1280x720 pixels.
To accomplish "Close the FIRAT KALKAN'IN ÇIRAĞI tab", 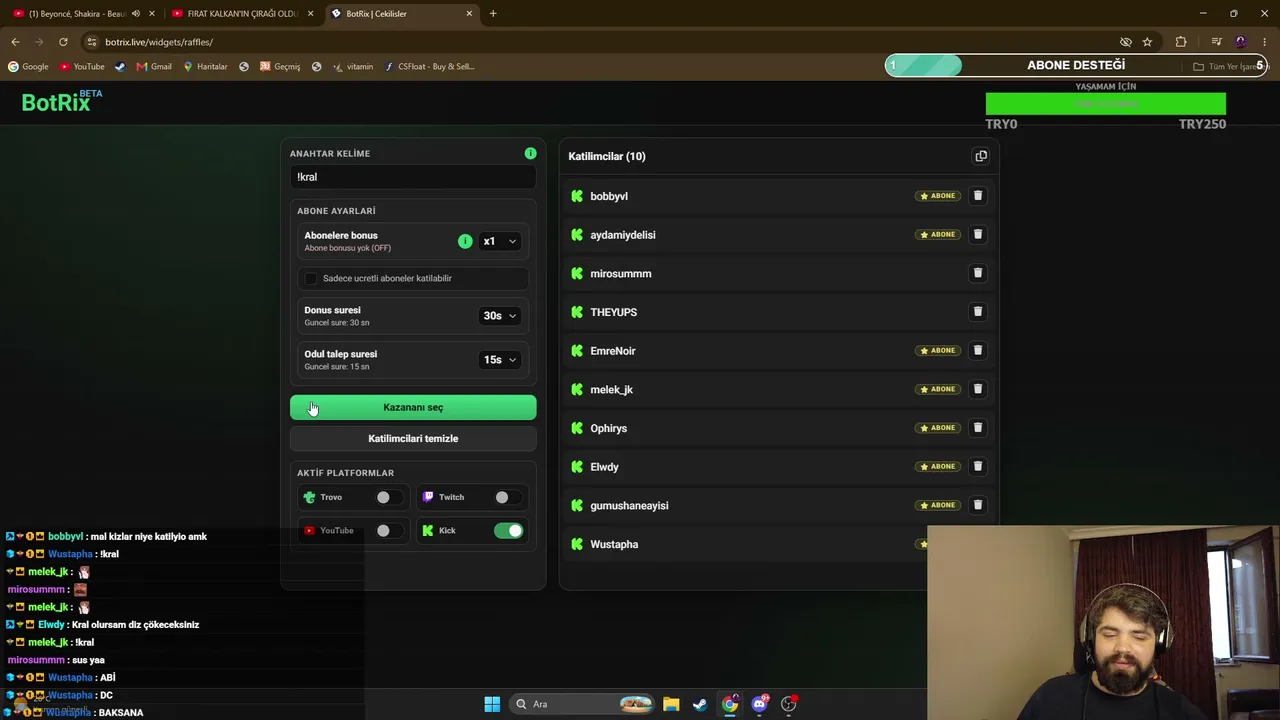I will pos(310,14).
